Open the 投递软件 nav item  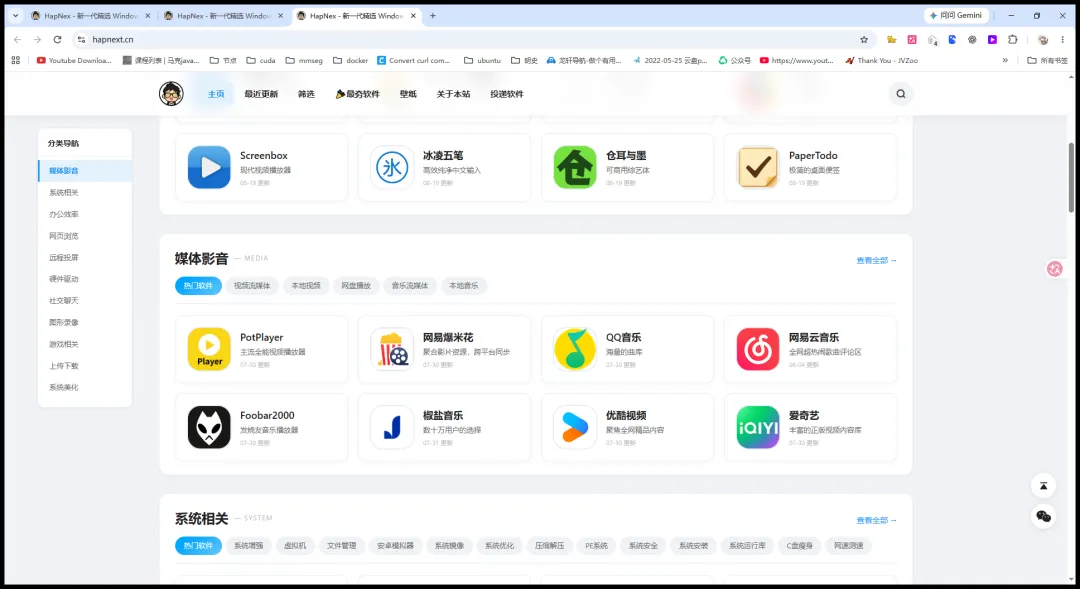point(507,94)
